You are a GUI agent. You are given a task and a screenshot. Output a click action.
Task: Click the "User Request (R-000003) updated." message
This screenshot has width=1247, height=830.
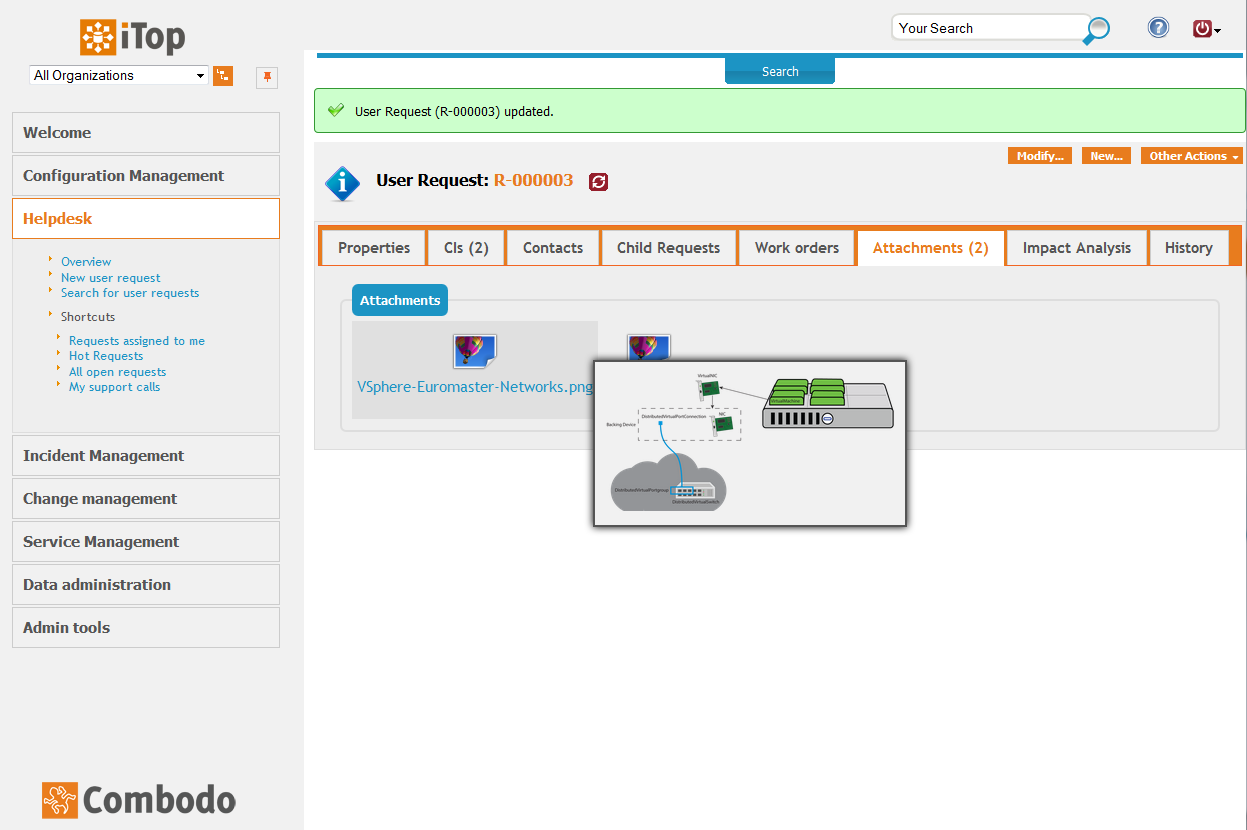point(454,111)
